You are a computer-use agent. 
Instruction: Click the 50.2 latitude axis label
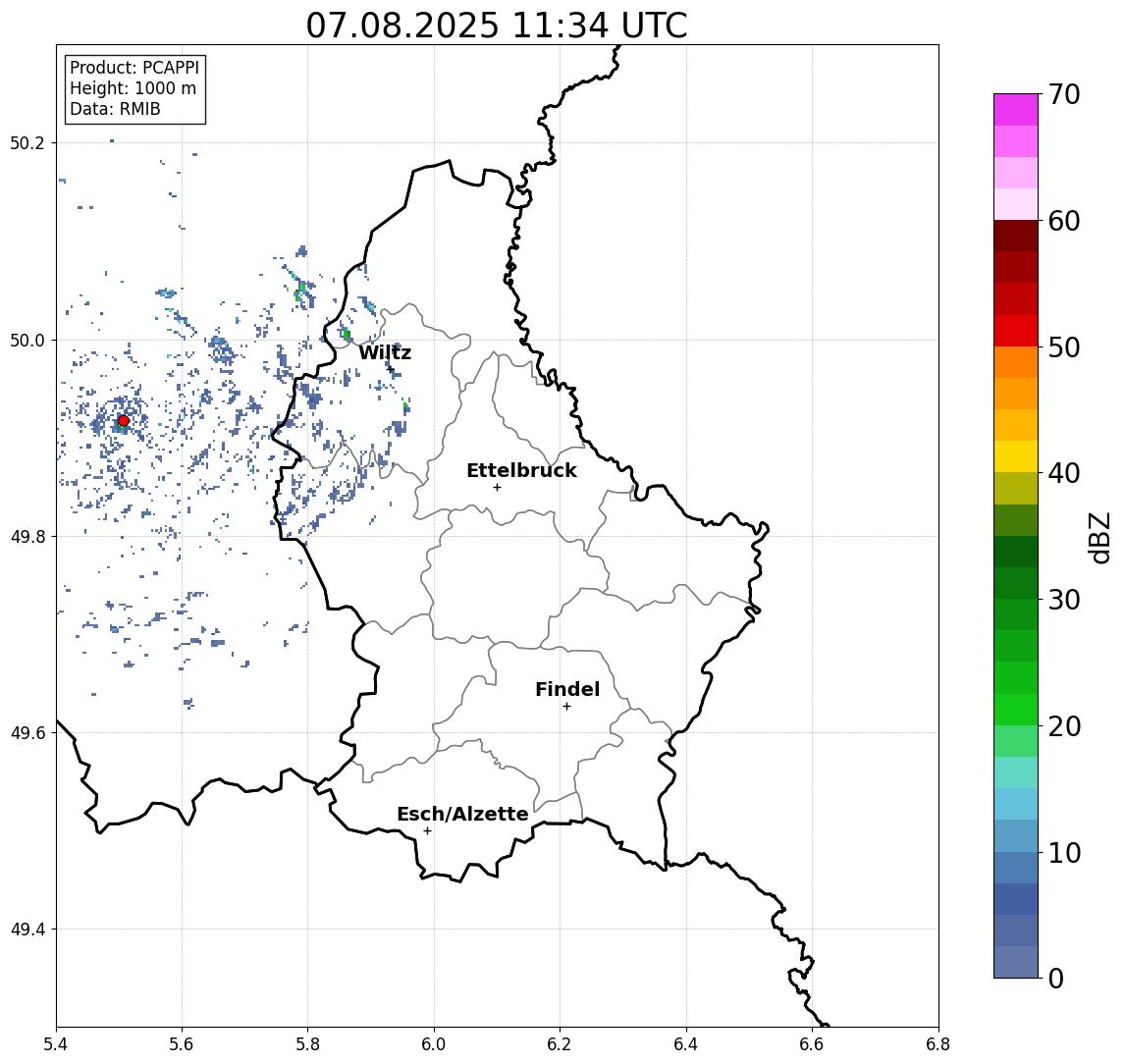click(x=27, y=142)
